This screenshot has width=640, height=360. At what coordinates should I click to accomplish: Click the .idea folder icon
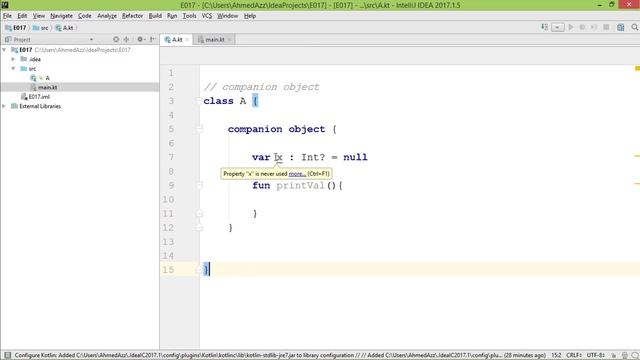[24, 59]
